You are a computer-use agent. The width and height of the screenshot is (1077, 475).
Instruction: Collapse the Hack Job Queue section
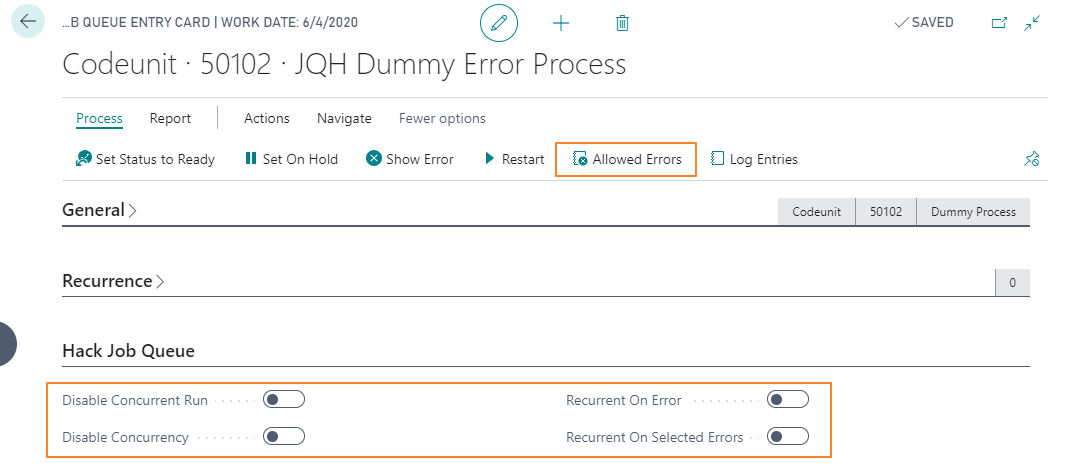(x=128, y=351)
